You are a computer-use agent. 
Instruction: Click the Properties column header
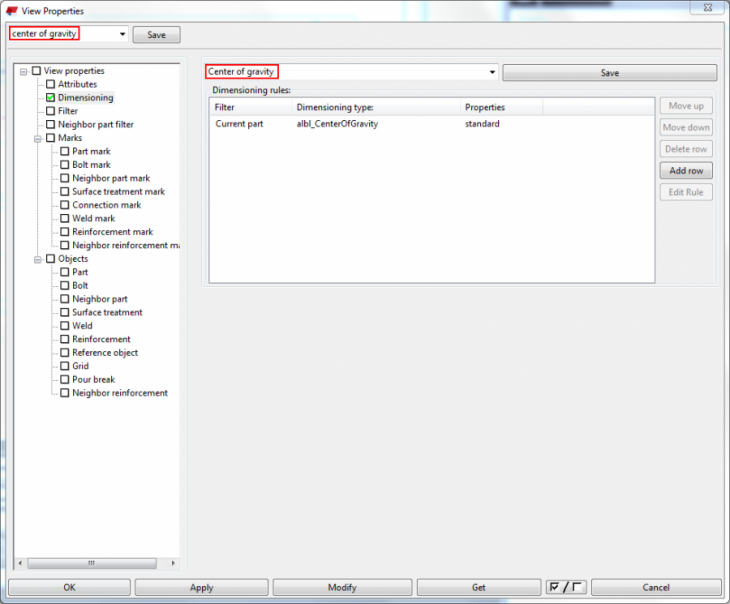[x=501, y=107]
